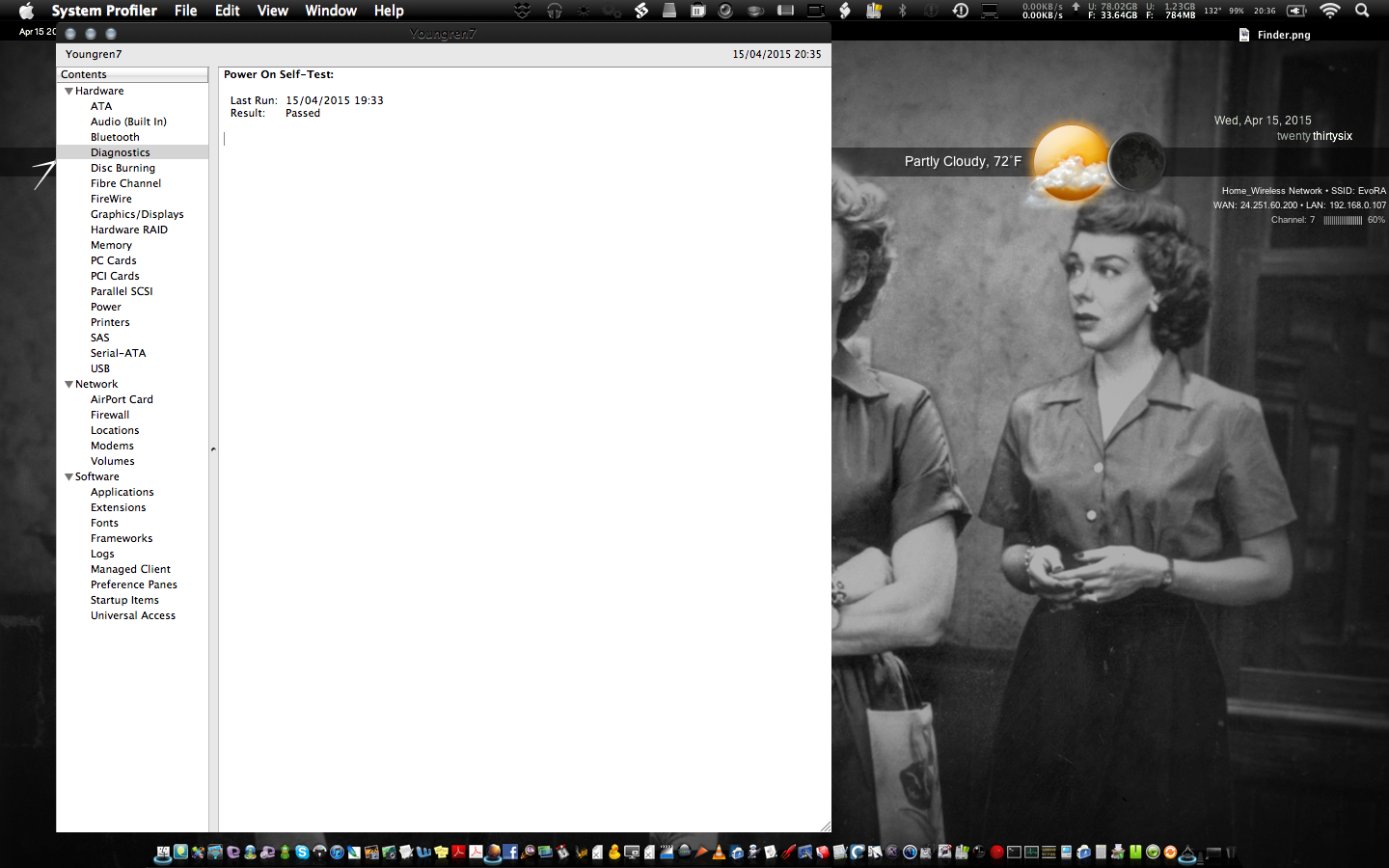Select Firewall under Network
Viewport: 1389px width, 868px height.
click(110, 415)
